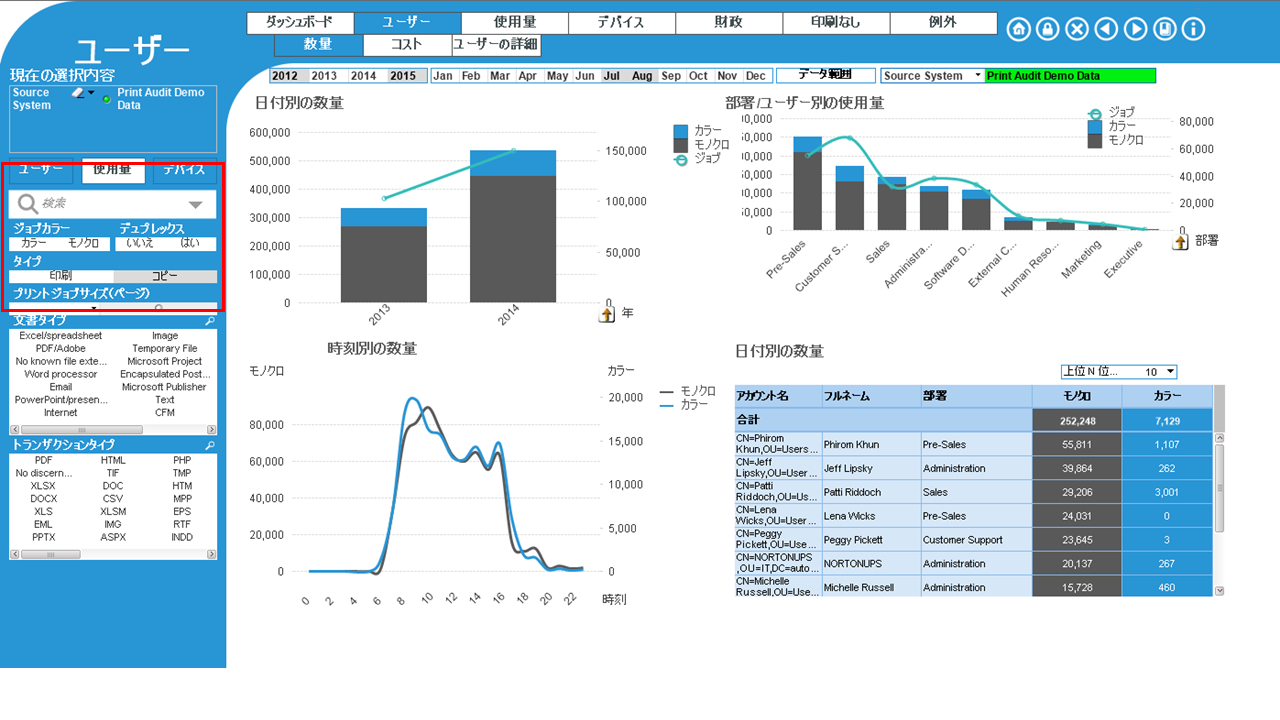Toggle the カラー job color filter

pos(34,244)
